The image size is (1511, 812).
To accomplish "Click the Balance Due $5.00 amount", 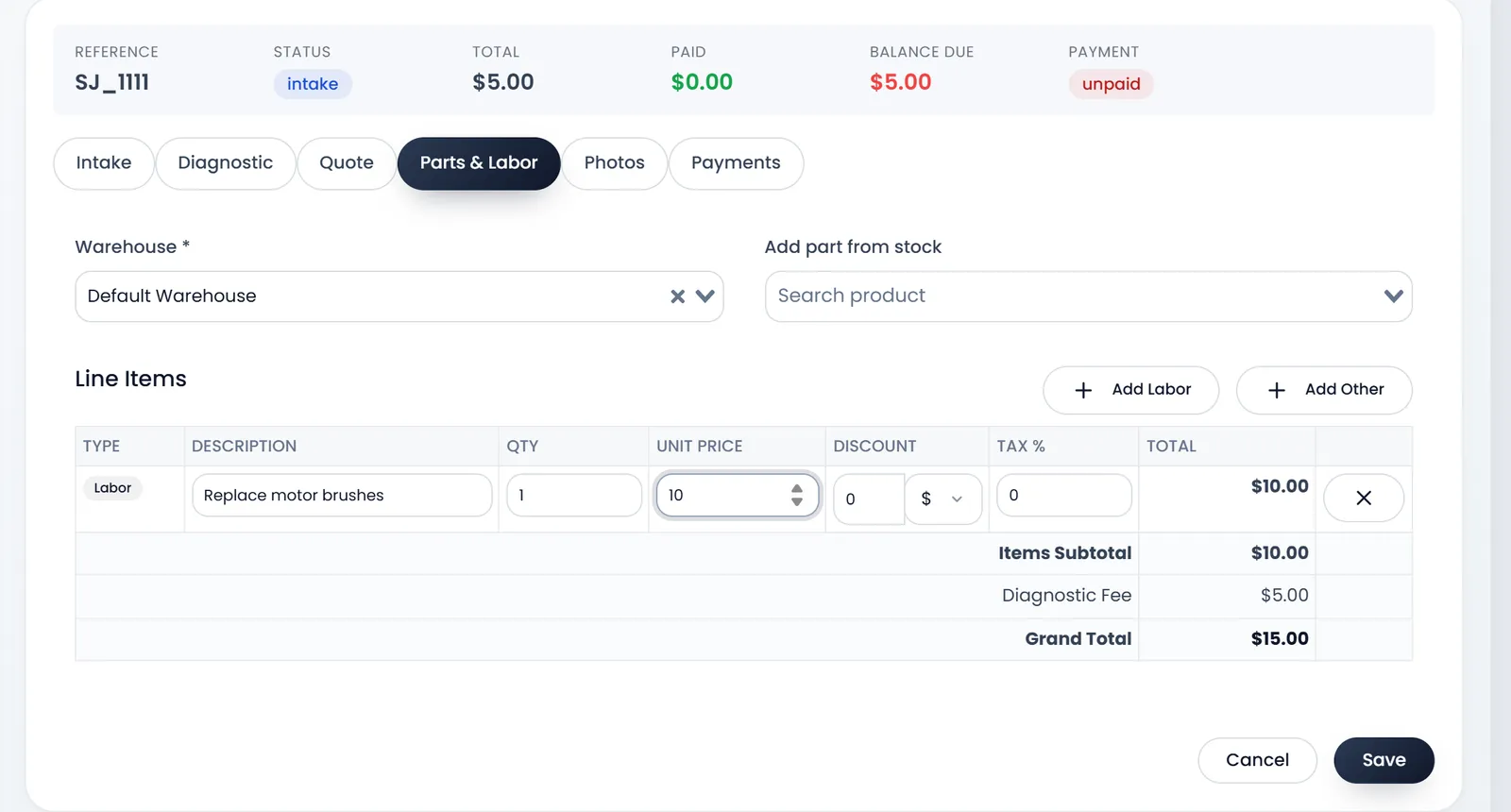I will (x=901, y=82).
